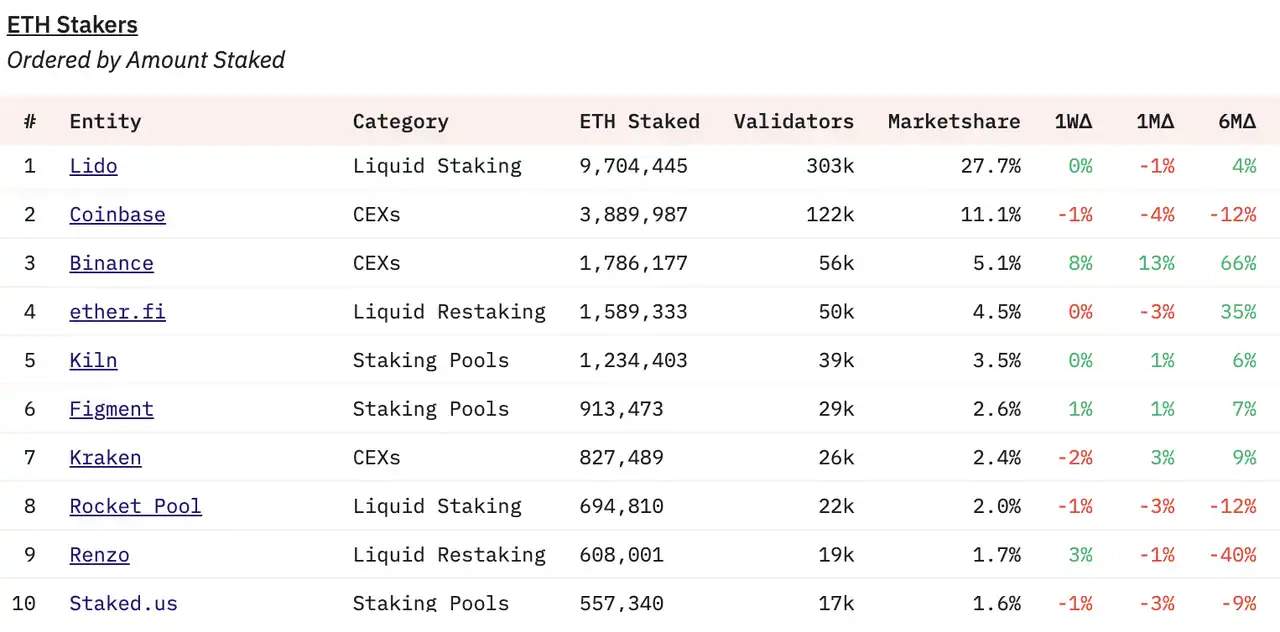
Task: Follow the Renzo link
Action: [x=99, y=555]
